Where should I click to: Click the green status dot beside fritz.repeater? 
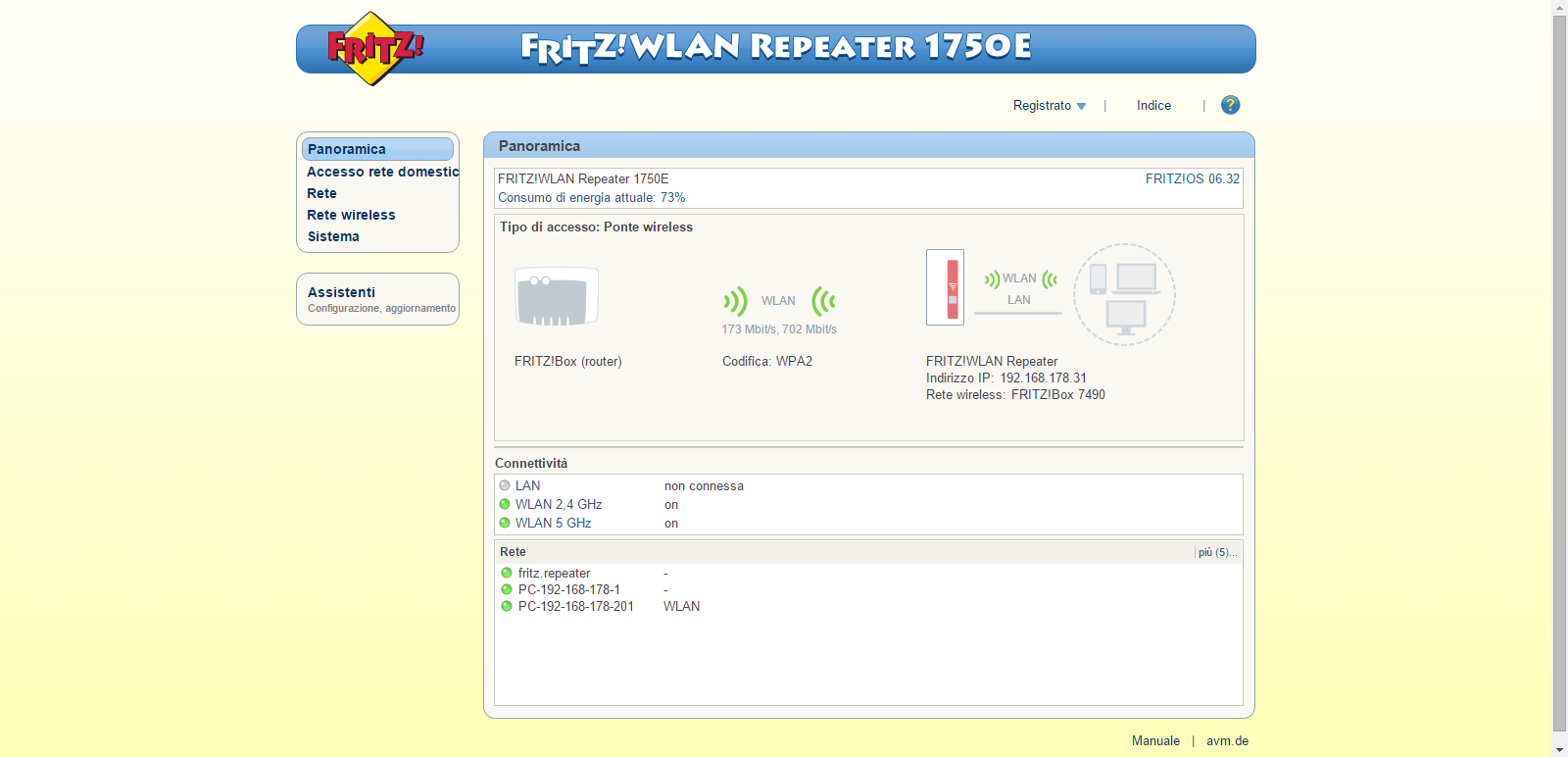[x=507, y=573]
